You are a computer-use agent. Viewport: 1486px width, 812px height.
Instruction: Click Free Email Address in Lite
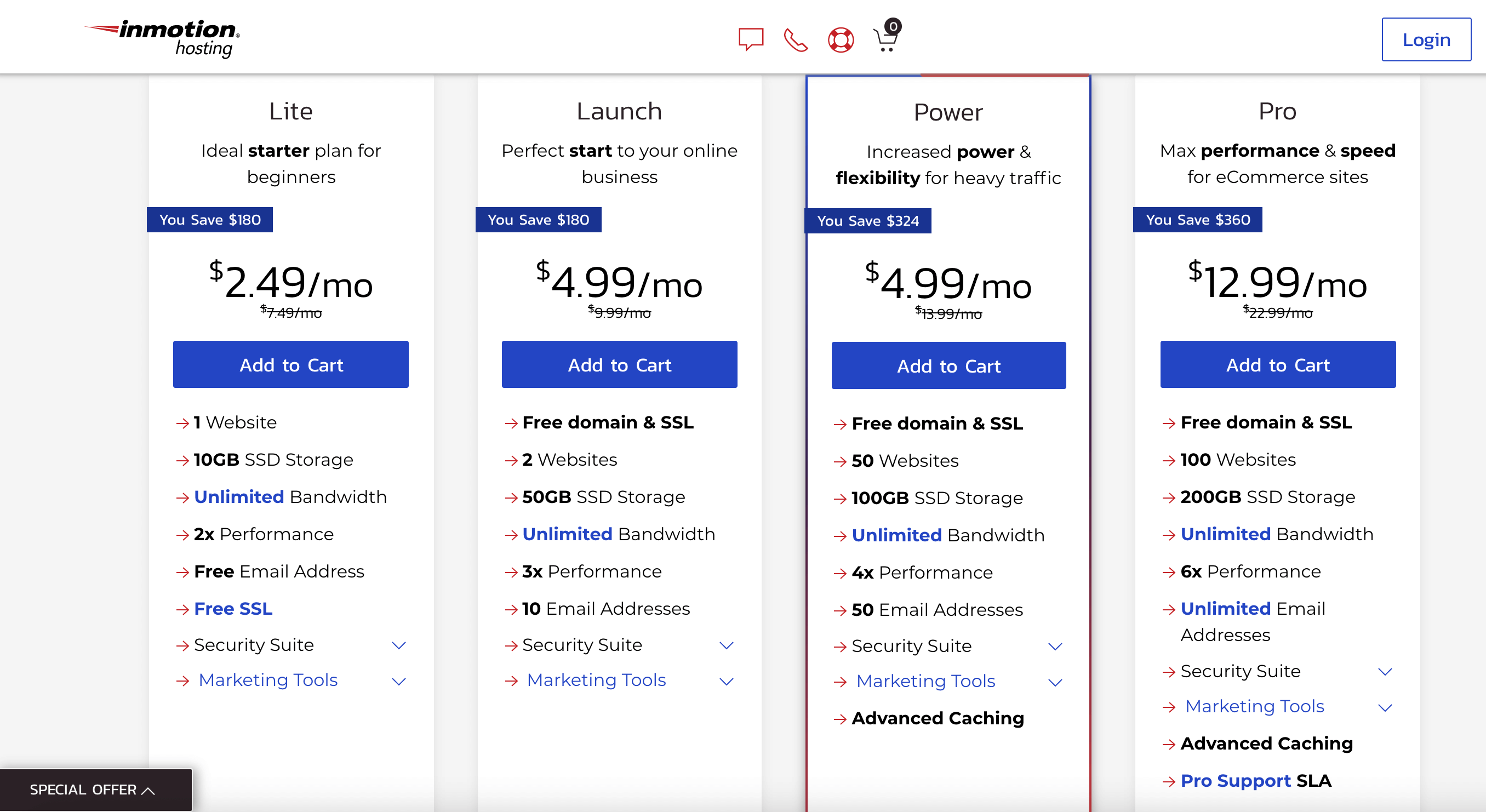[279, 571]
